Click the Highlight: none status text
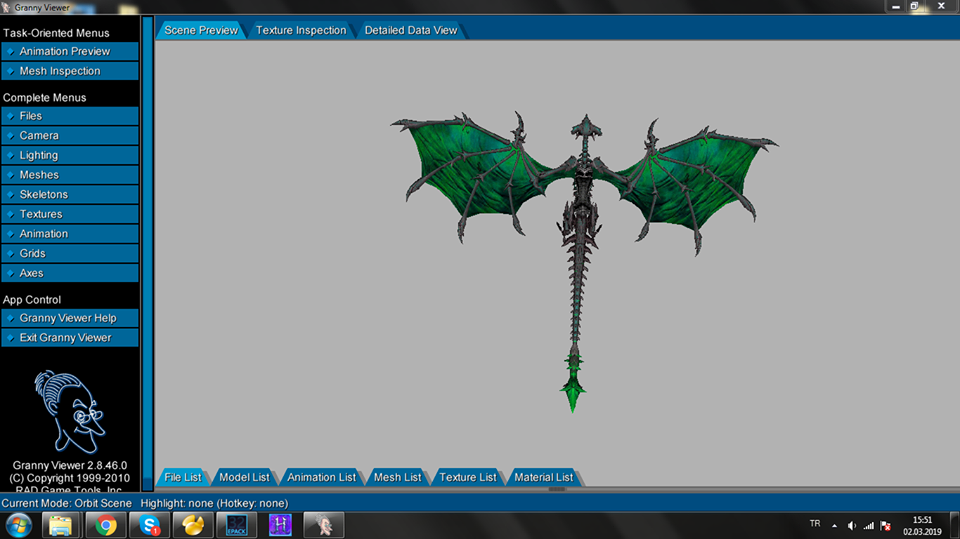The height and width of the screenshot is (539, 960). pyautogui.click(x=214, y=503)
